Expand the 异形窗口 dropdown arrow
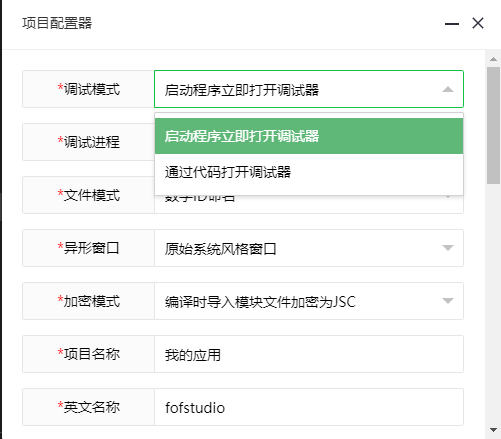 (x=448, y=248)
